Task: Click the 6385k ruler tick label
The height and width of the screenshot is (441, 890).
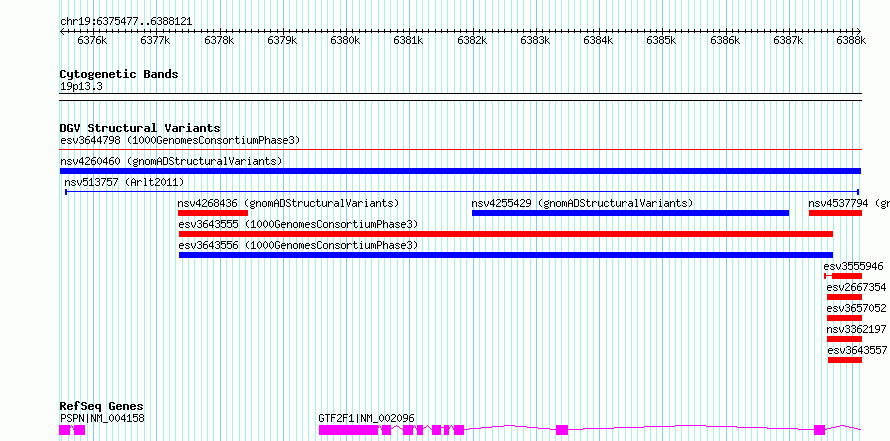Action: tap(661, 41)
